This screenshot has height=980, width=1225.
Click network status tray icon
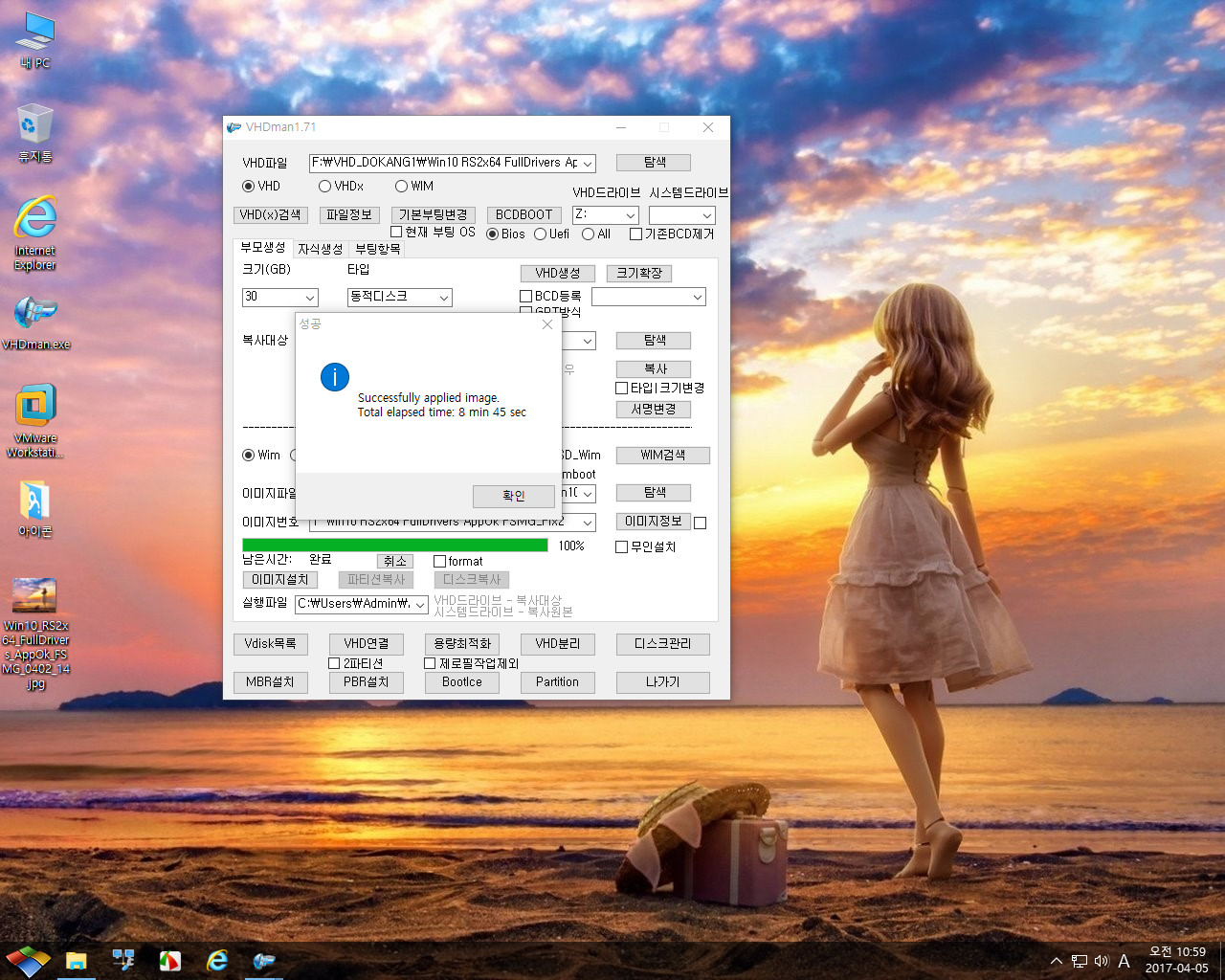1080,961
